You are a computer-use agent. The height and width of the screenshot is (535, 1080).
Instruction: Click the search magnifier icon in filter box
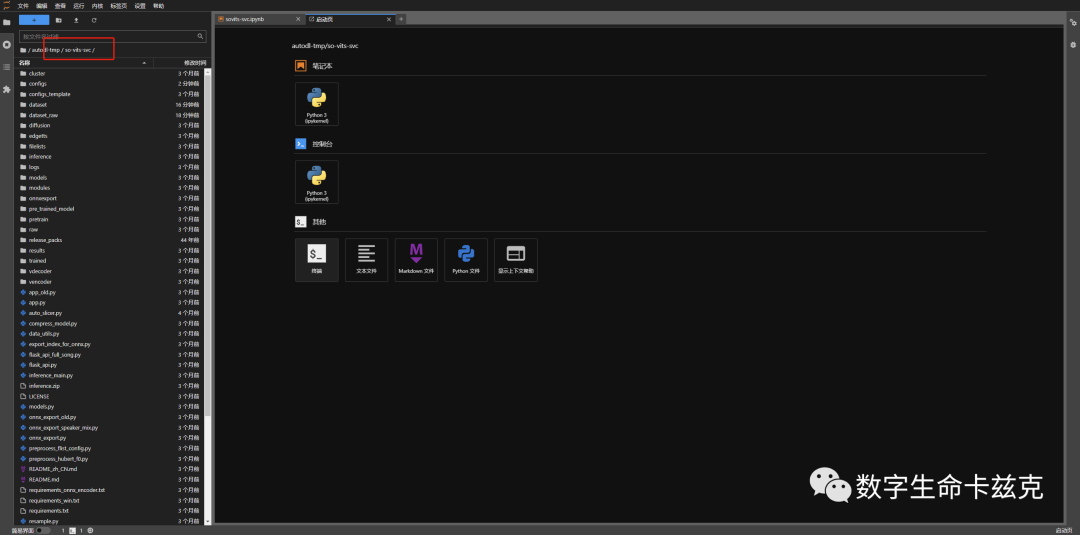pos(200,36)
